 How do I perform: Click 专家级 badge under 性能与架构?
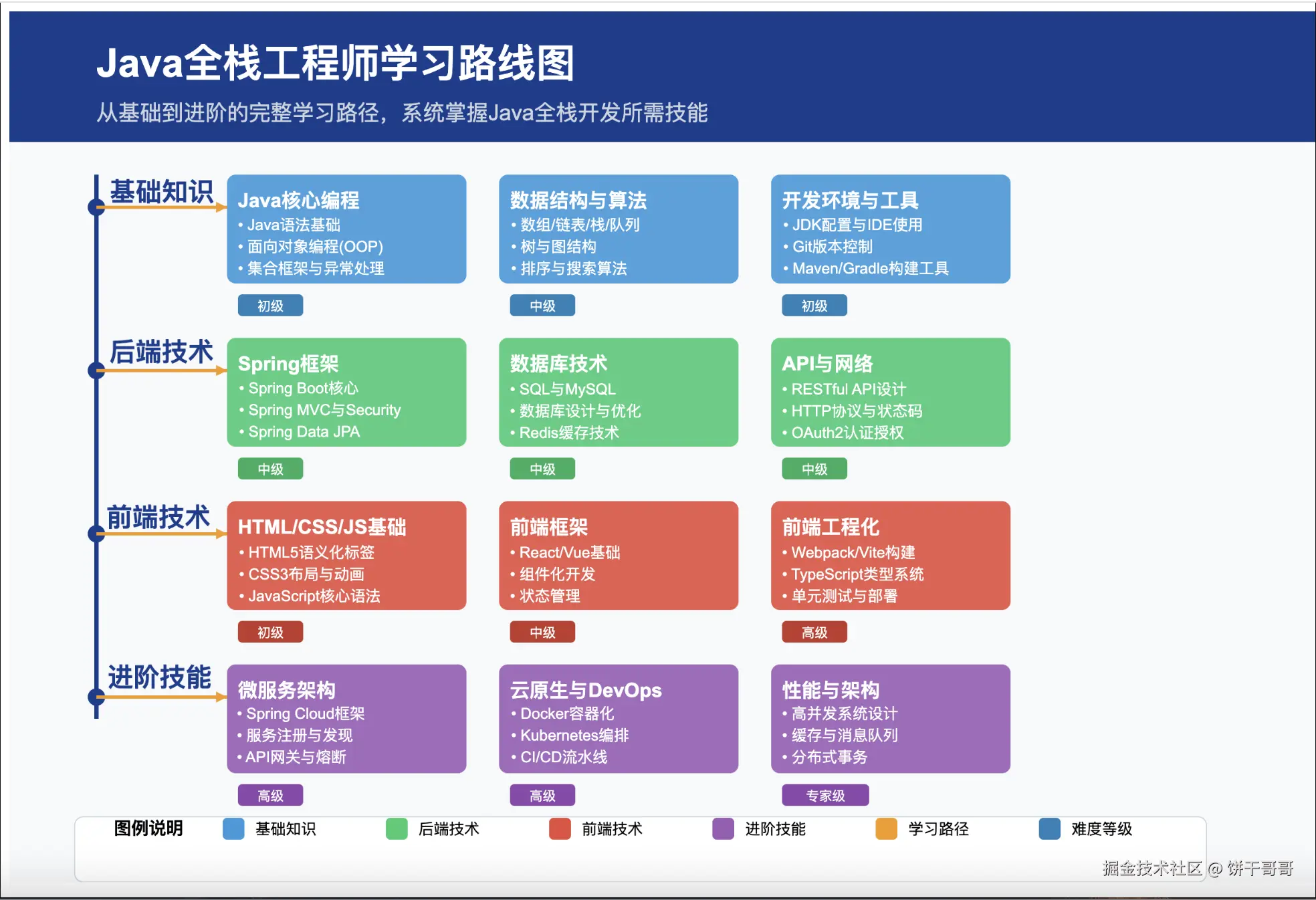pos(825,795)
